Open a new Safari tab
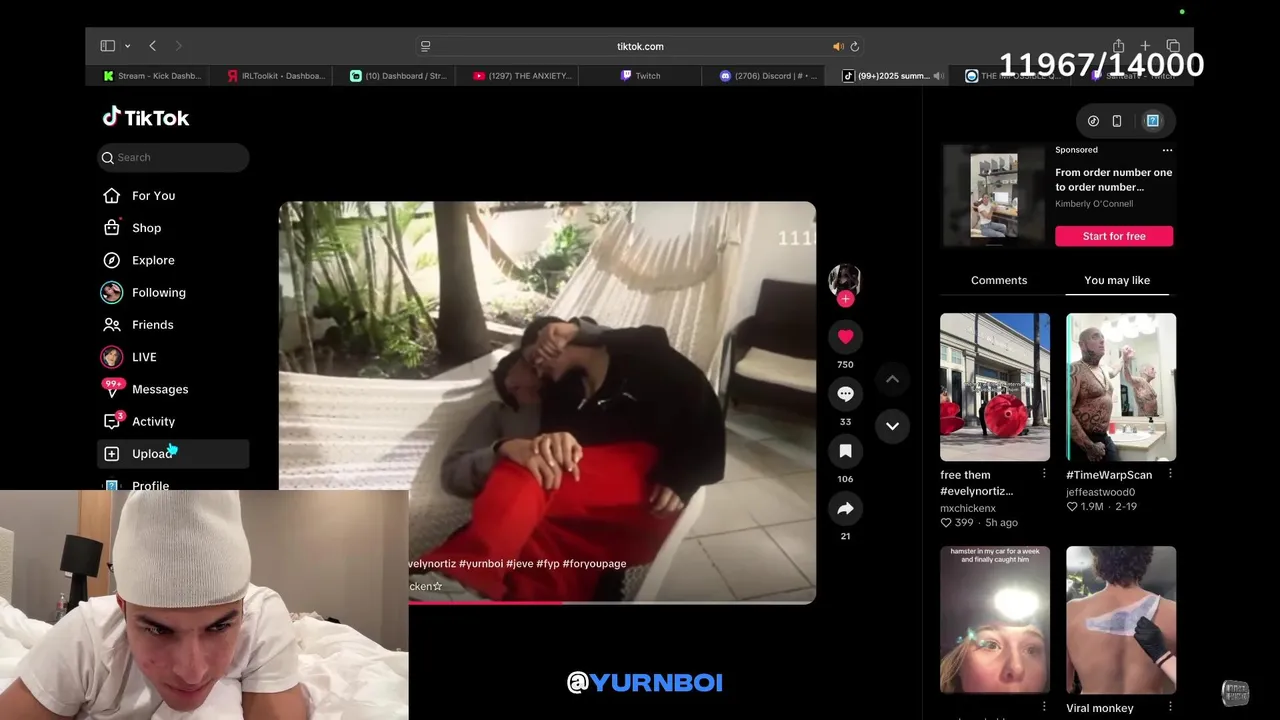 click(x=1145, y=46)
